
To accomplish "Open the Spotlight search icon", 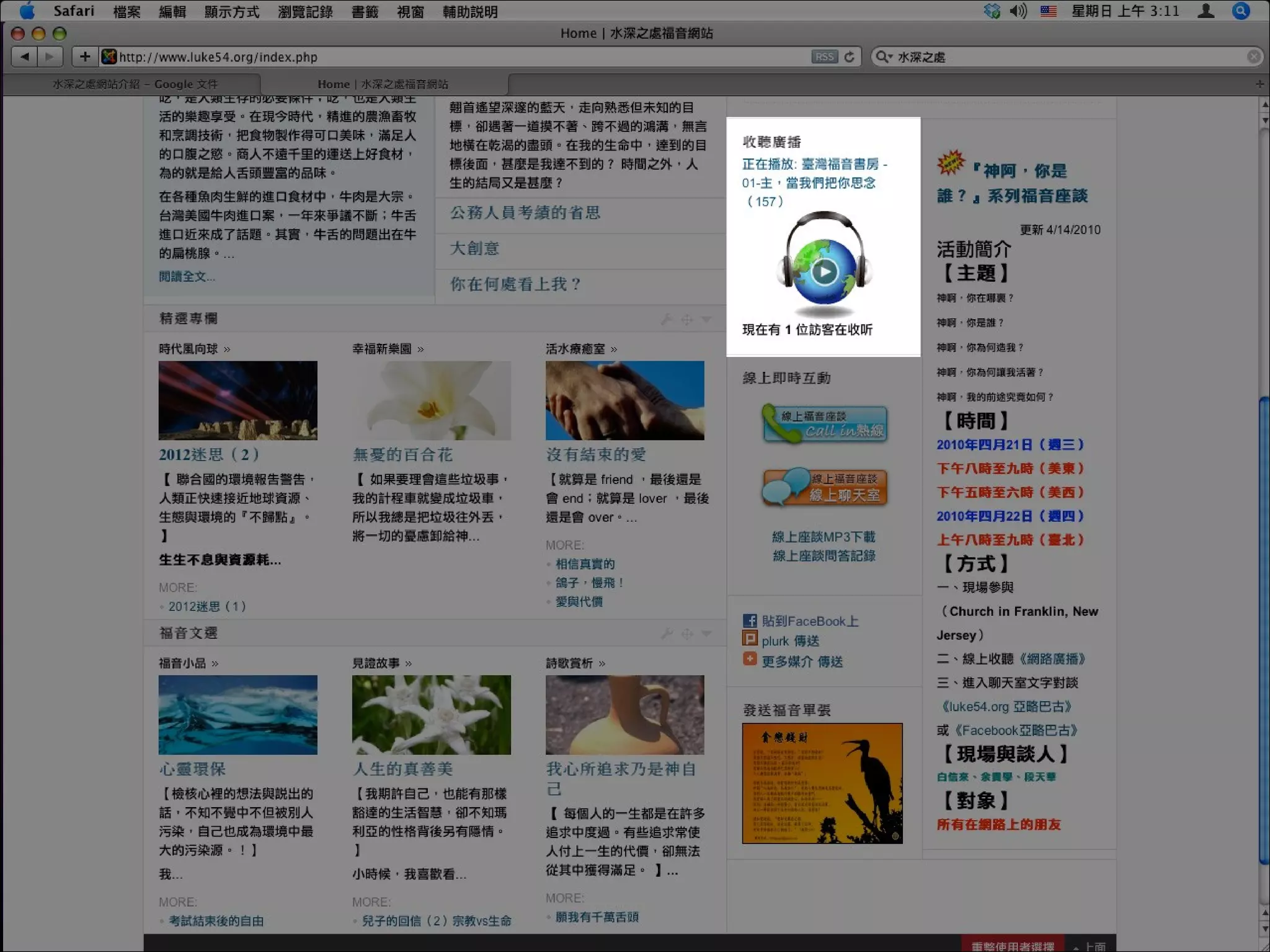I will [1241, 11].
